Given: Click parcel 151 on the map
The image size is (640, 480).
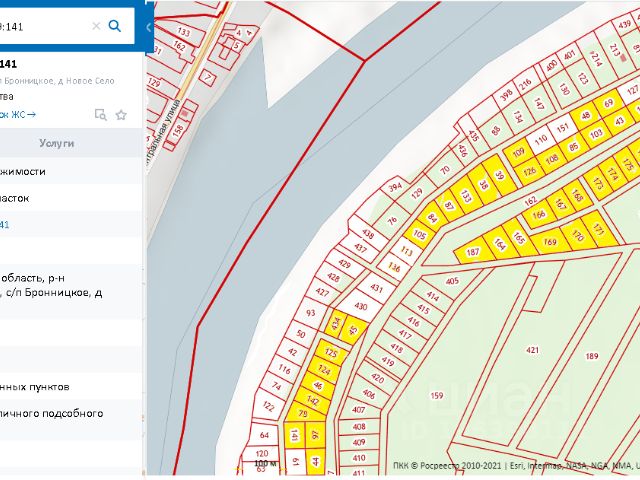Looking at the screenshot, I should 562,128.
